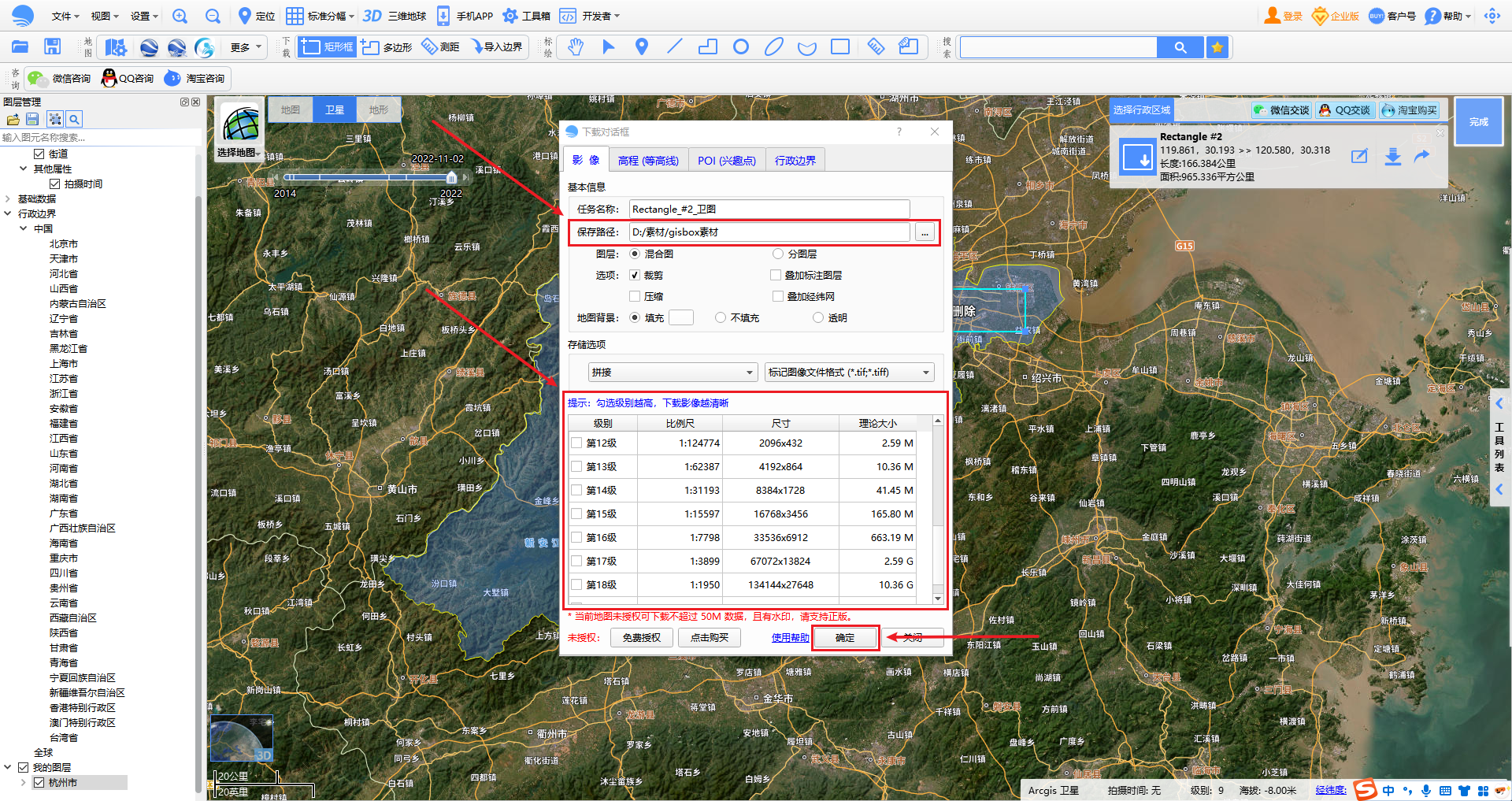Click download arrow icon for Rectangle #2
The height and width of the screenshot is (801, 1512).
[x=1392, y=156]
